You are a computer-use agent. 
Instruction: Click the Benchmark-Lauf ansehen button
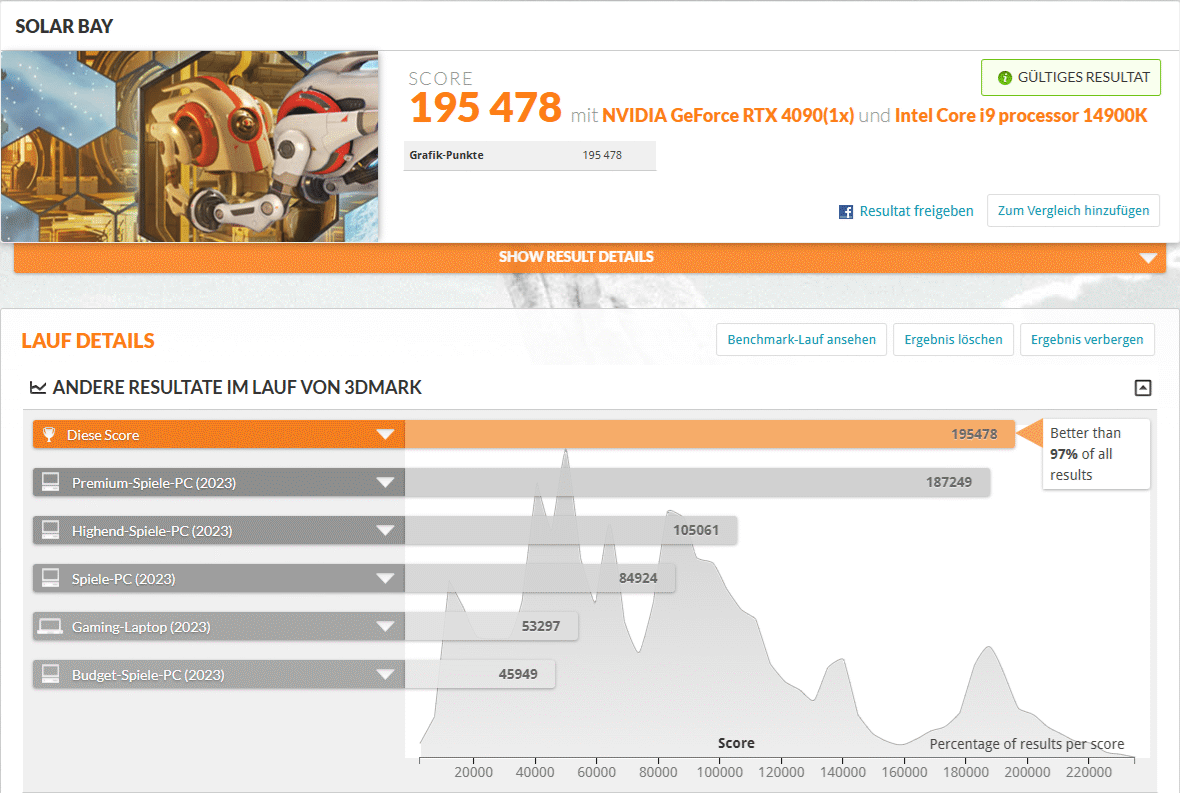801,340
